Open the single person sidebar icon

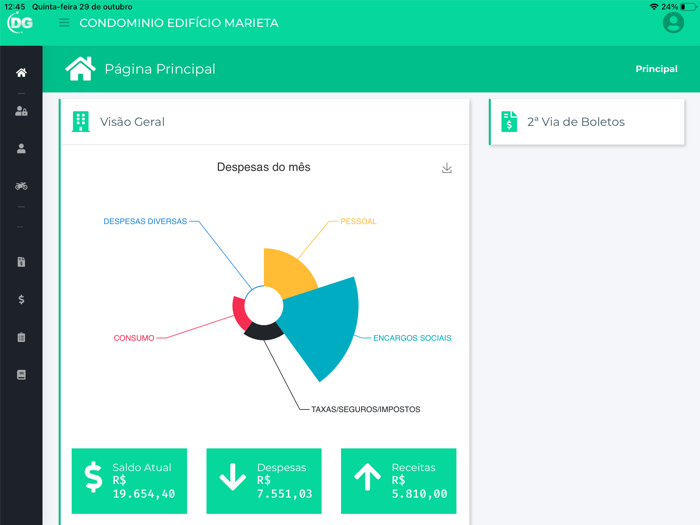(21, 148)
